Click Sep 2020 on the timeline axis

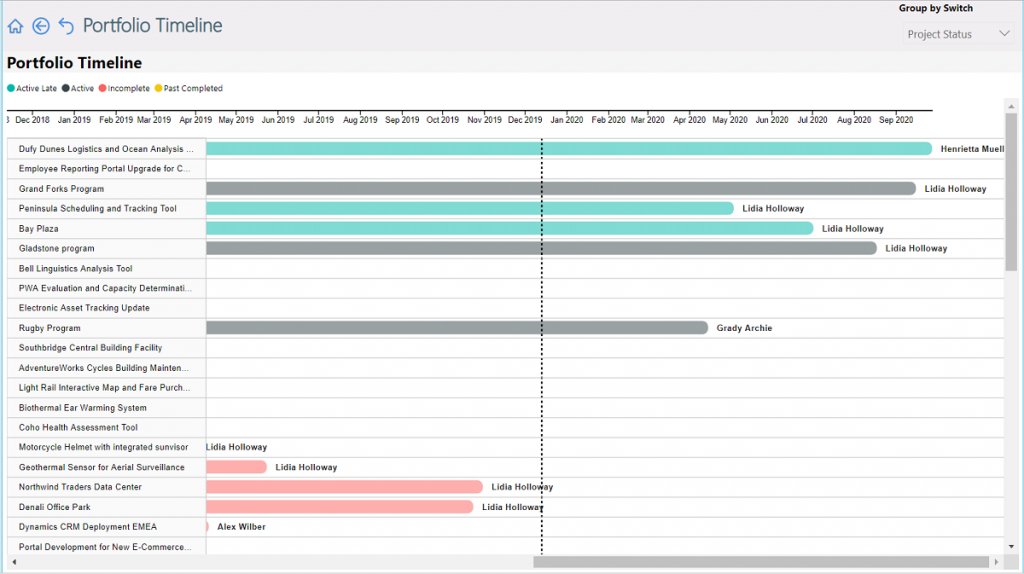[x=896, y=120]
